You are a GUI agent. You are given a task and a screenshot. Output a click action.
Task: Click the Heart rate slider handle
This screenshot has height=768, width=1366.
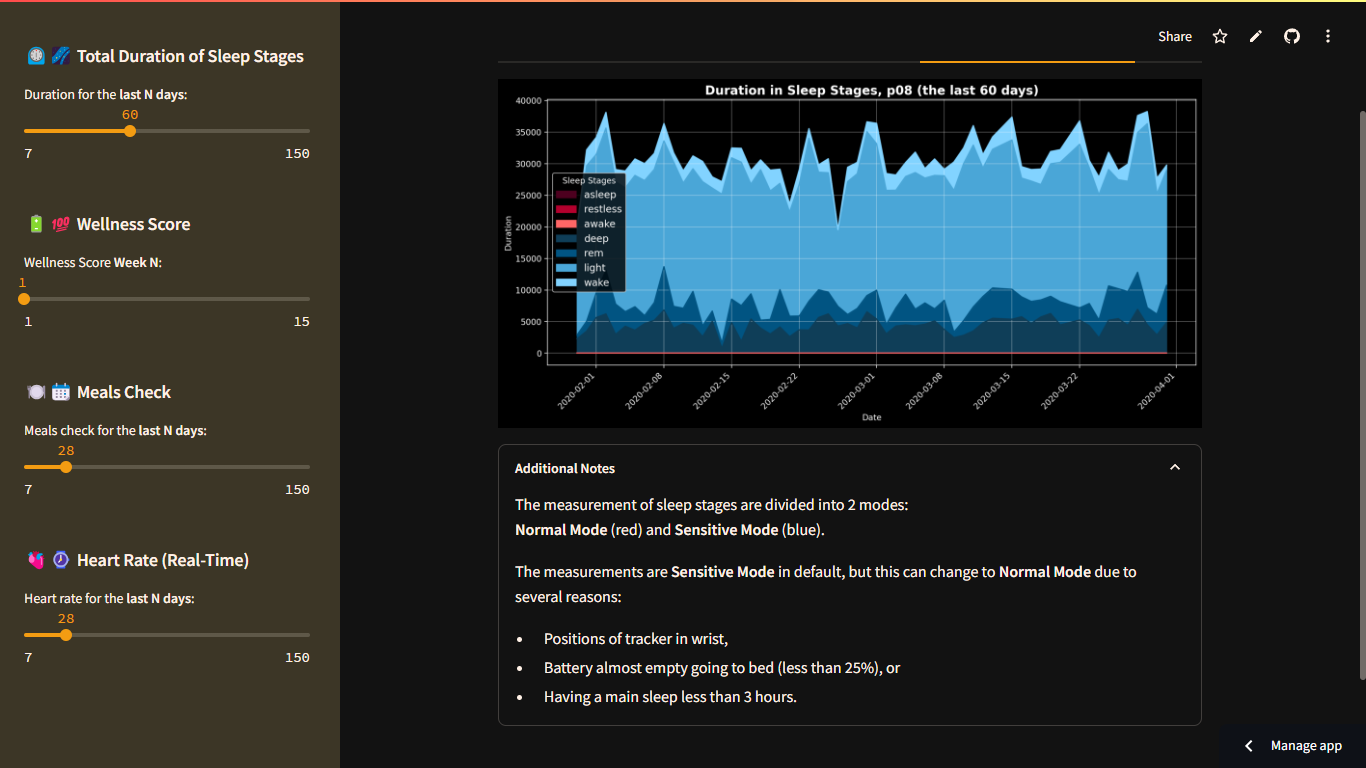click(66, 635)
